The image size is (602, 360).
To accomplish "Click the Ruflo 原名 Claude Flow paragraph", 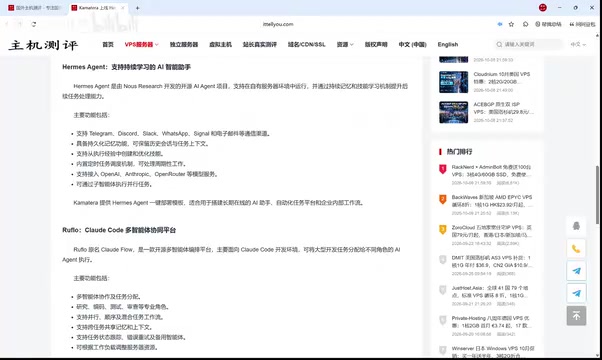I will (231, 254).
